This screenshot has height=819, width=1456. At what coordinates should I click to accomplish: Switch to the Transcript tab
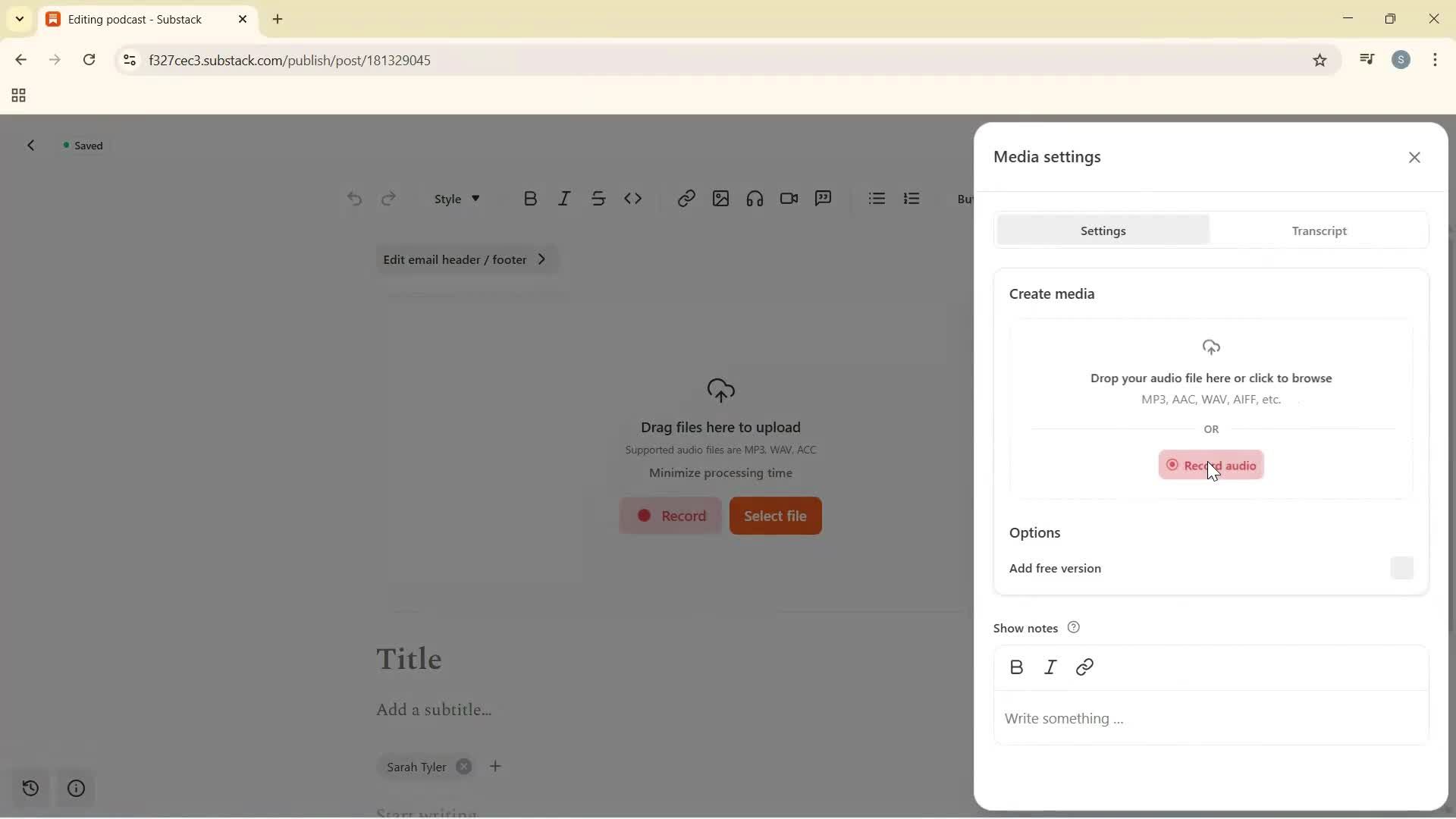(x=1319, y=231)
